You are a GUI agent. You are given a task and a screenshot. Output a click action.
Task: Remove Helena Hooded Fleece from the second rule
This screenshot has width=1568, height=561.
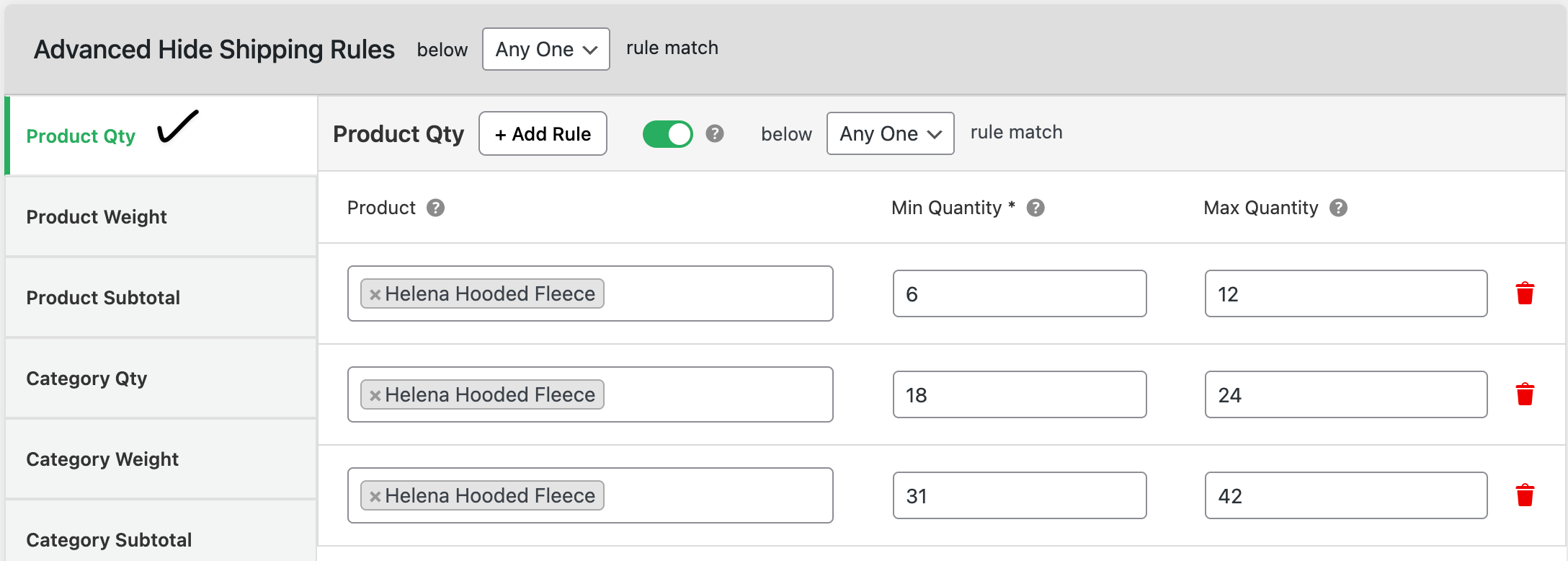tap(374, 394)
